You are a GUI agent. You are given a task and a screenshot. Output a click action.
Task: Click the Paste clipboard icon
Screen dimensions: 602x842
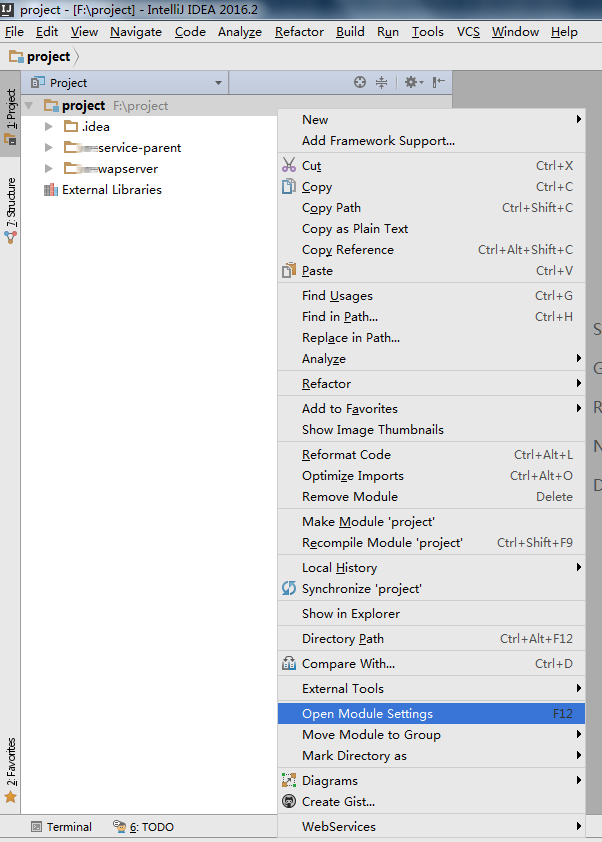tap(289, 270)
